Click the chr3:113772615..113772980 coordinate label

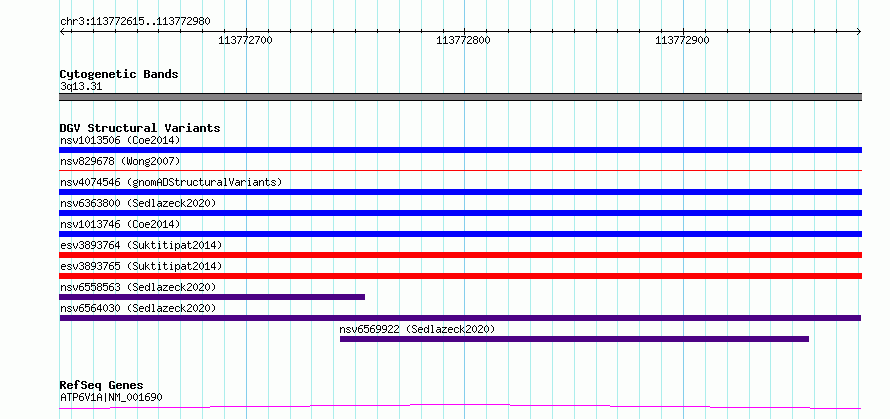click(135, 22)
